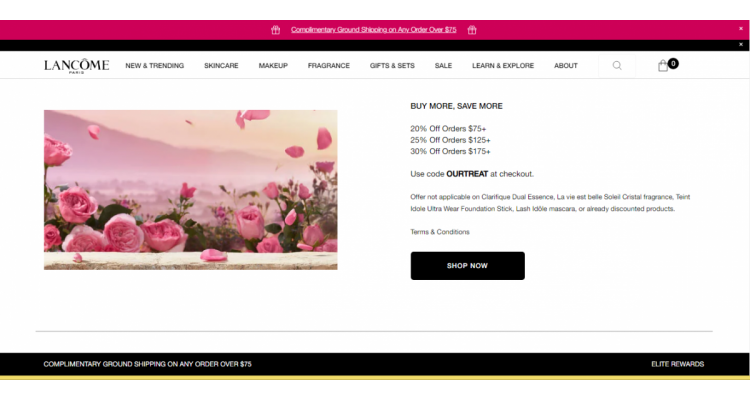Open the Gifts & Sets menu
The image size is (750, 400).
pyautogui.click(x=392, y=66)
